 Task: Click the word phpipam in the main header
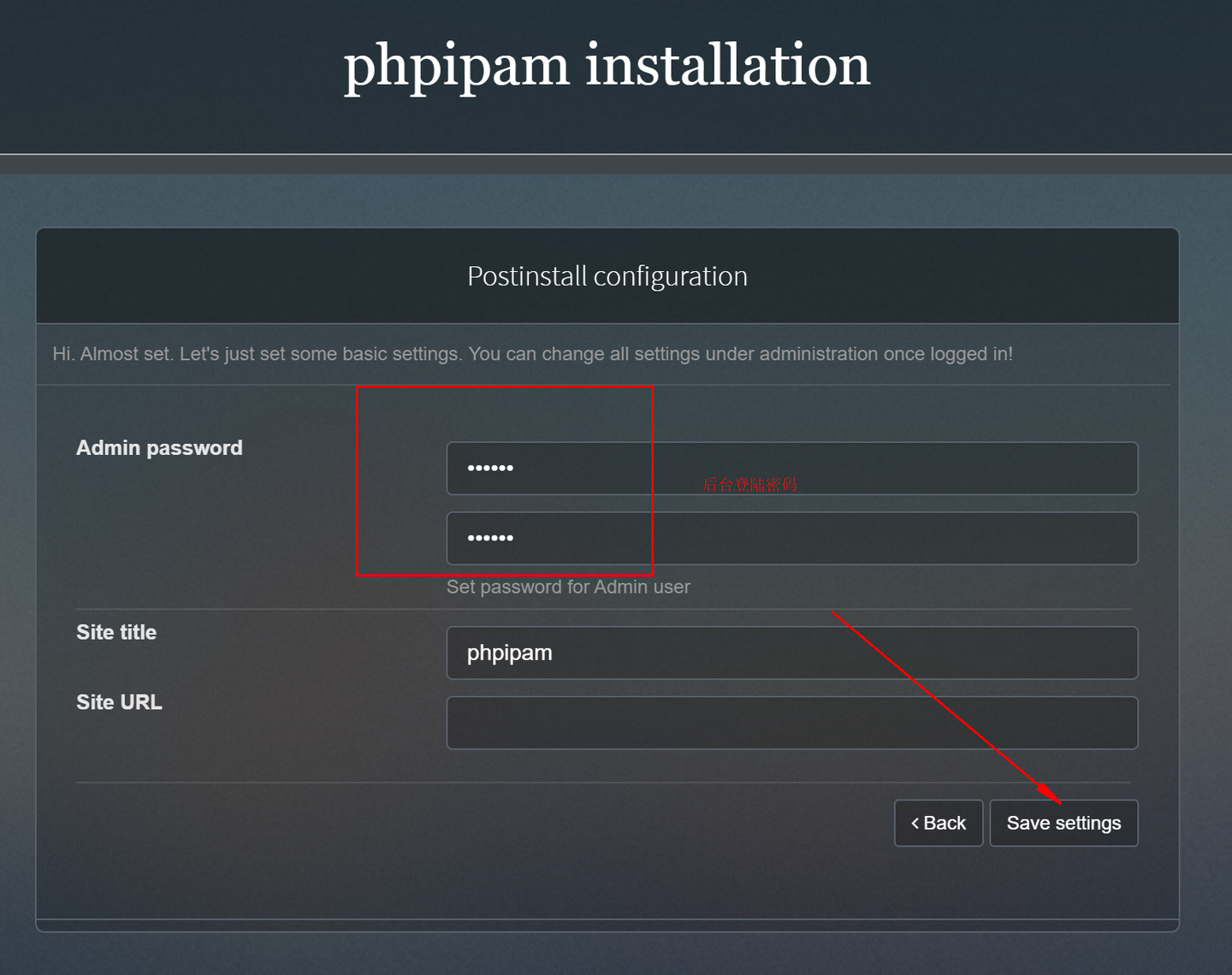[456, 66]
